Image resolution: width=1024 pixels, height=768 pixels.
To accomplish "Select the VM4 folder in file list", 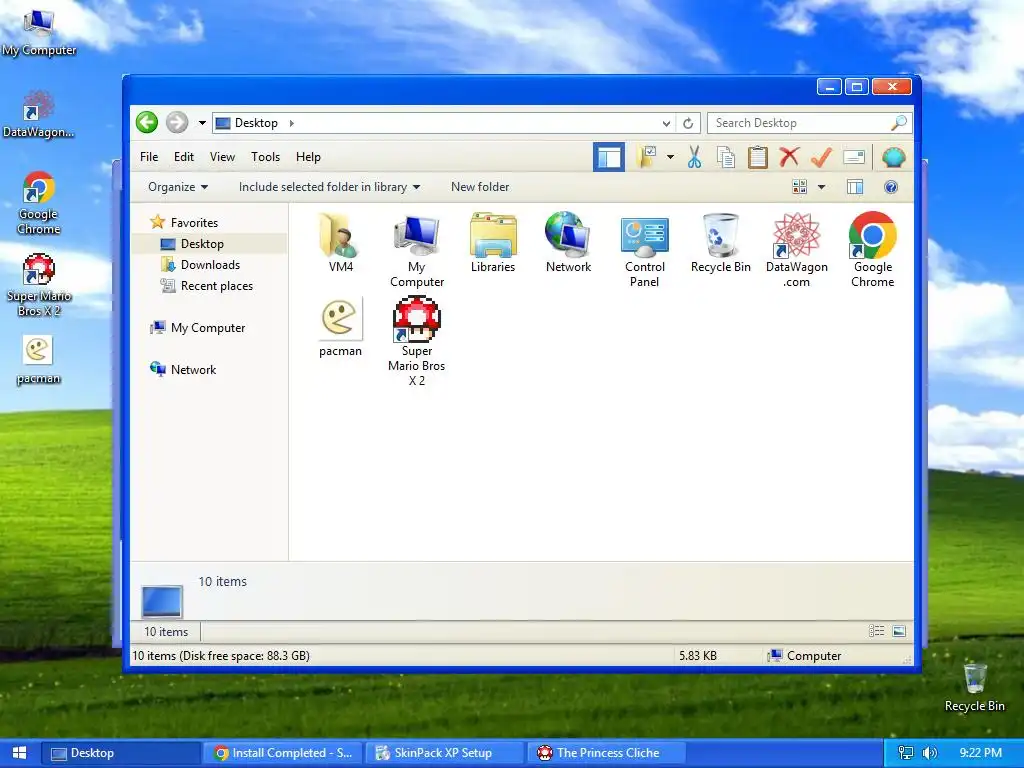I will pos(340,242).
